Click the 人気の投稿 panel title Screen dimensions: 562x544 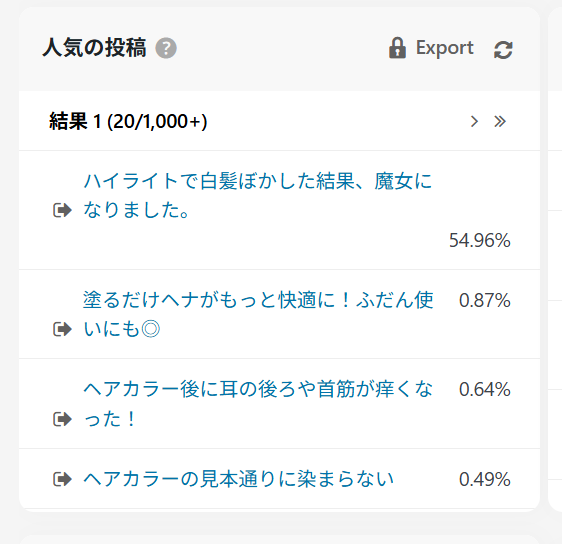pos(94,48)
